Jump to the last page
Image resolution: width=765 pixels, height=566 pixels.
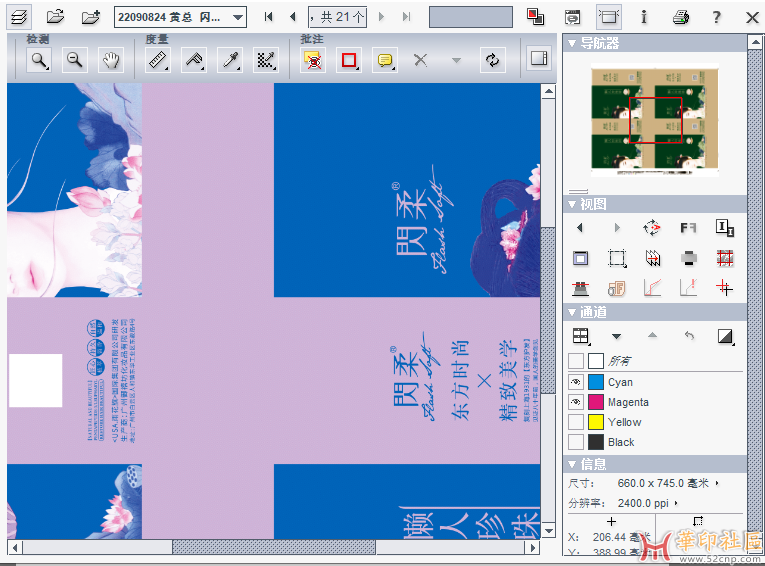pyautogui.click(x=406, y=17)
